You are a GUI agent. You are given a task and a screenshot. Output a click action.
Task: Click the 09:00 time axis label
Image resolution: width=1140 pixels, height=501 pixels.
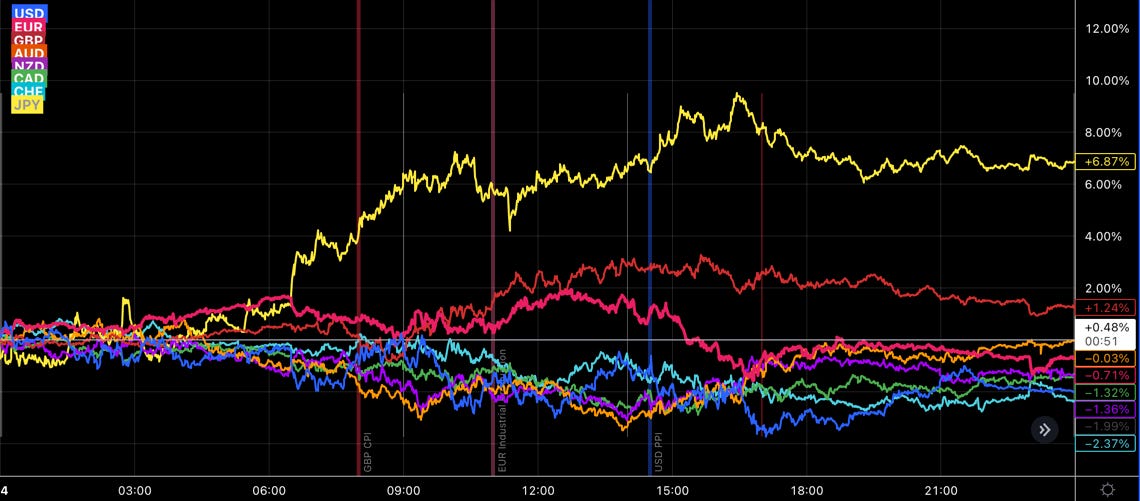pyautogui.click(x=403, y=490)
